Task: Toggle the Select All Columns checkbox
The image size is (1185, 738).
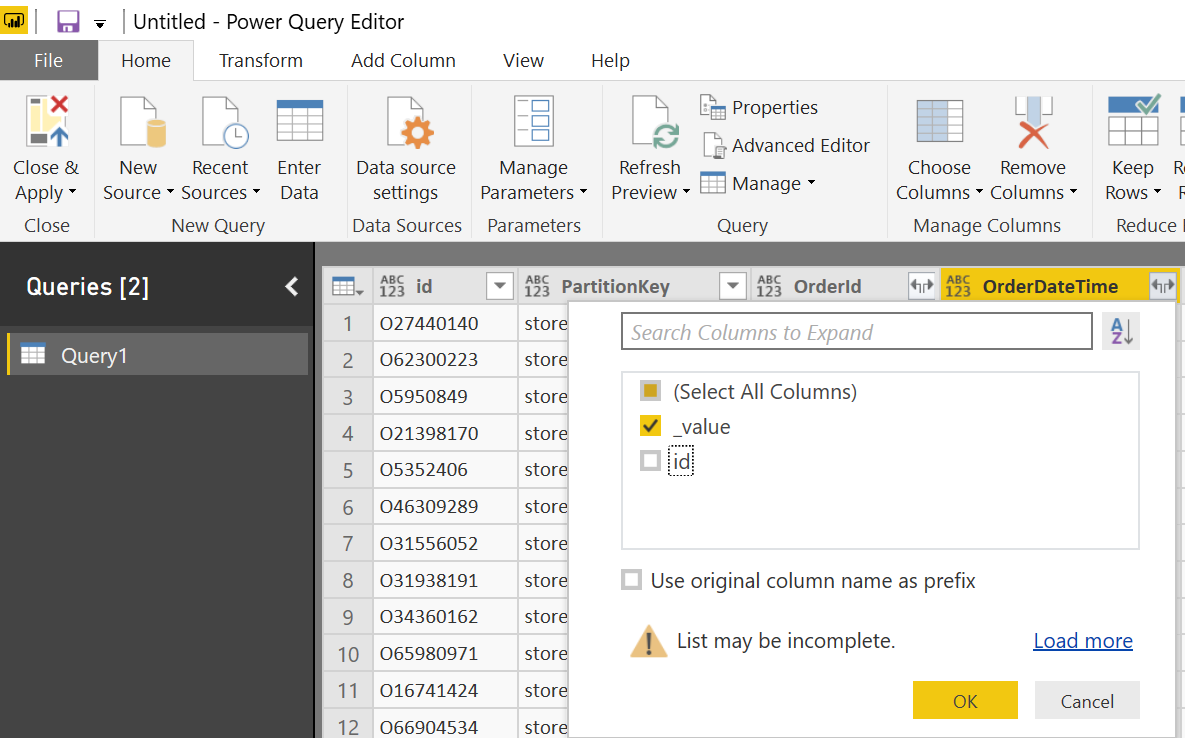Action: coord(650,391)
